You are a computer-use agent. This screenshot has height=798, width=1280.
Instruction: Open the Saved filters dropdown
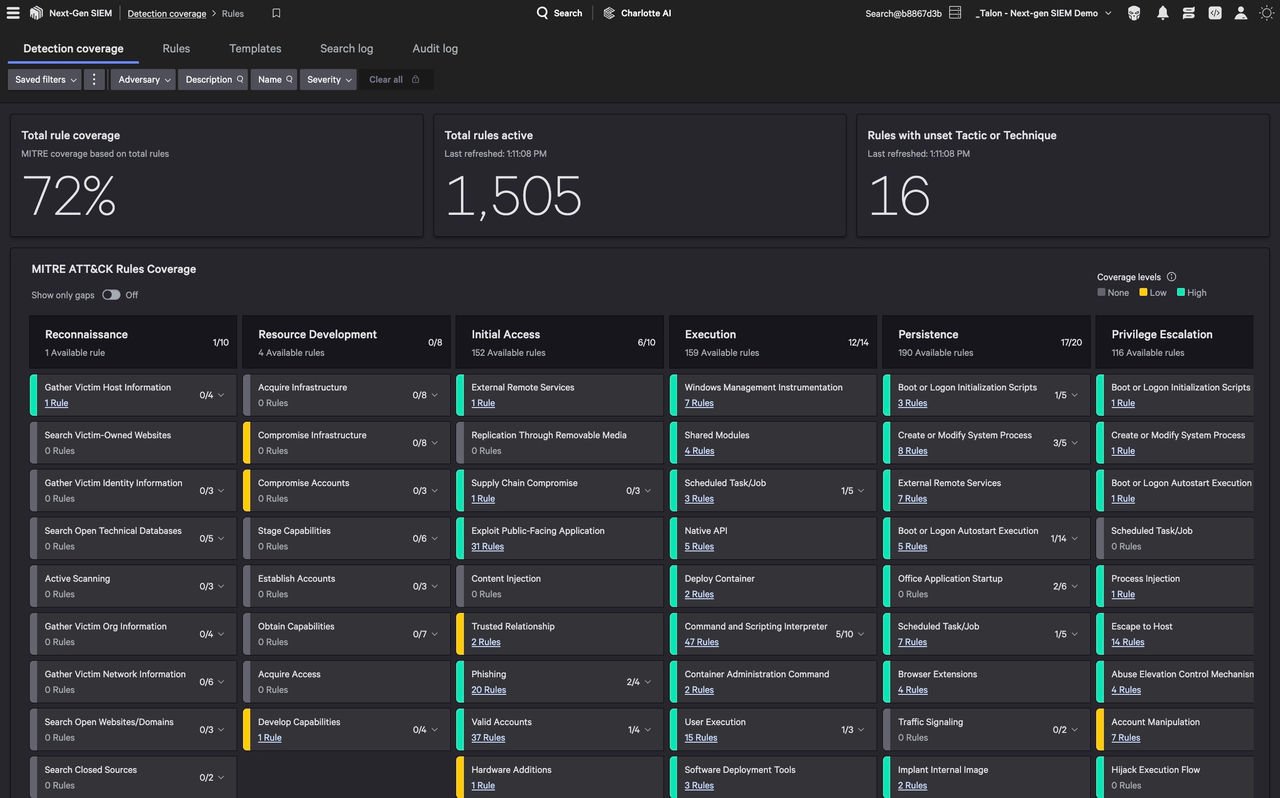tap(45, 79)
